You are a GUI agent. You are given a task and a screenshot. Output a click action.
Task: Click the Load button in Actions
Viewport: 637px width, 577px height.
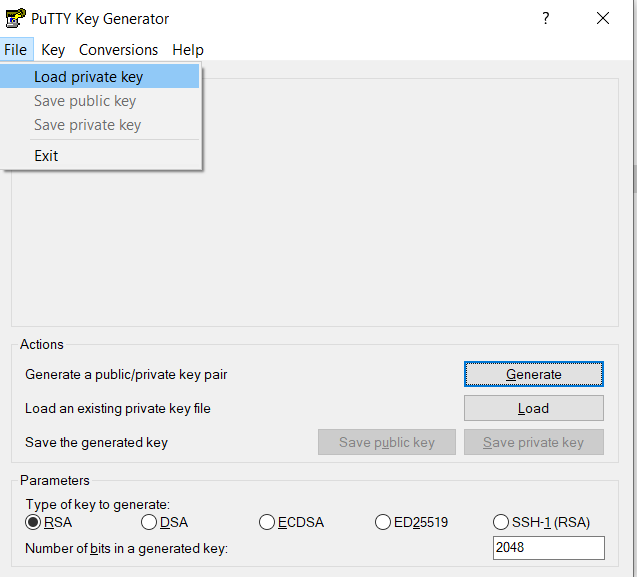[x=533, y=408]
